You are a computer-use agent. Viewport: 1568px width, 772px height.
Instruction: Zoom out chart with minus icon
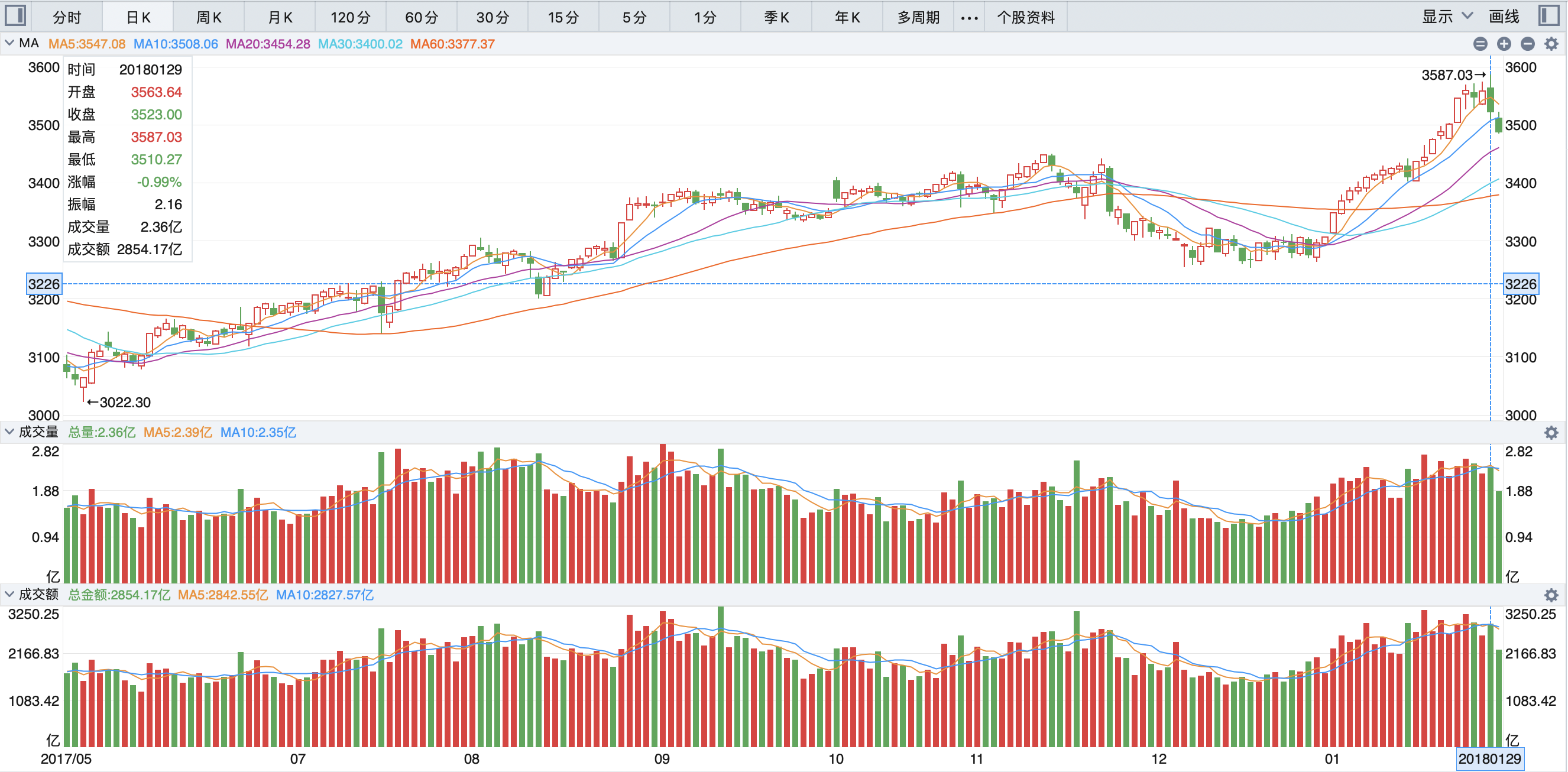click(x=1527, y=44)
